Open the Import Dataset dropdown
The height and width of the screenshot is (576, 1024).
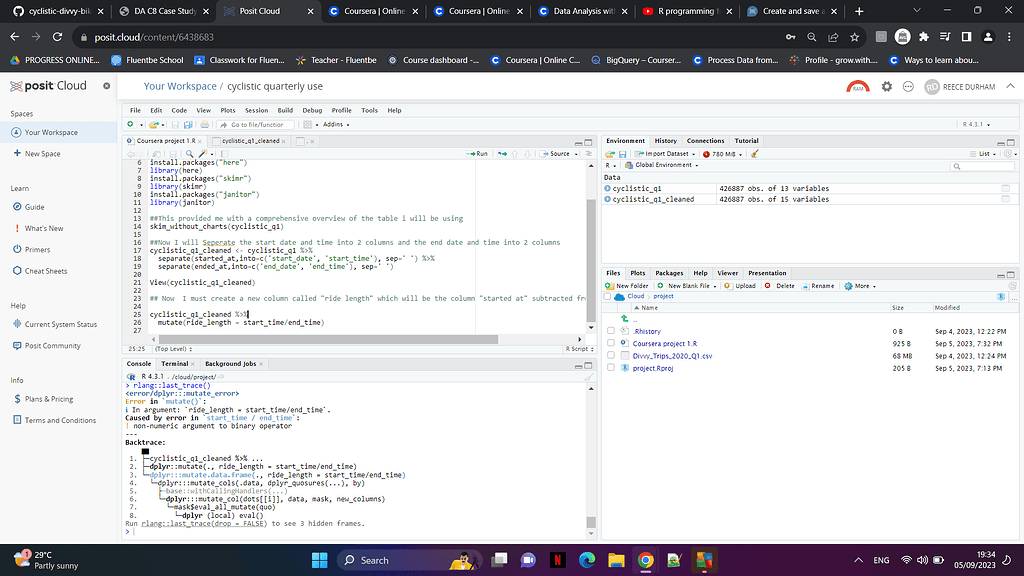tap(665, 154)
